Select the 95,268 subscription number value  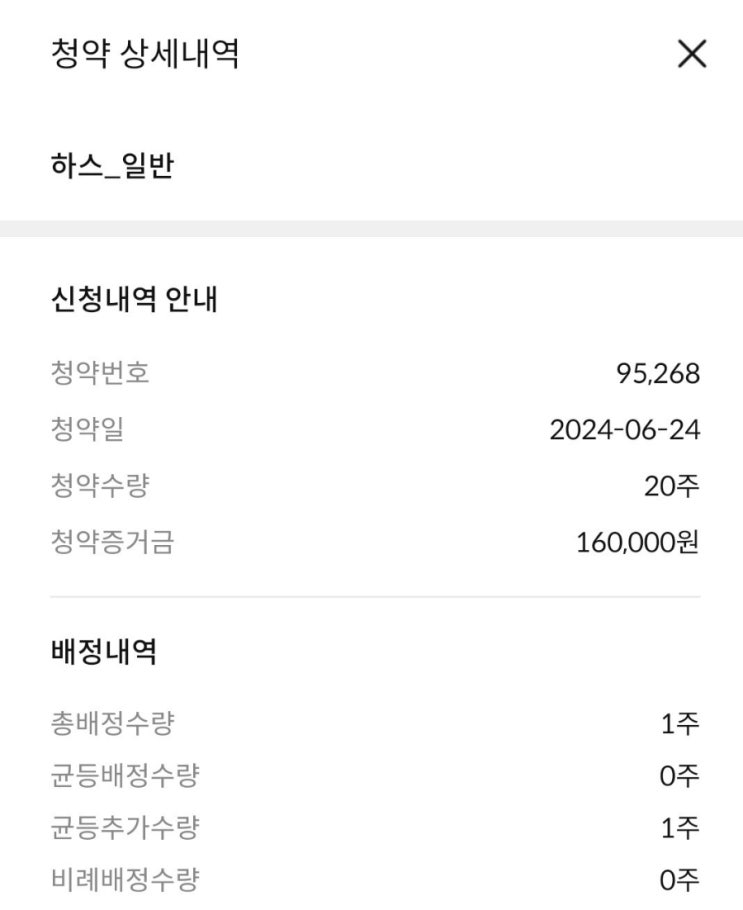657,374
